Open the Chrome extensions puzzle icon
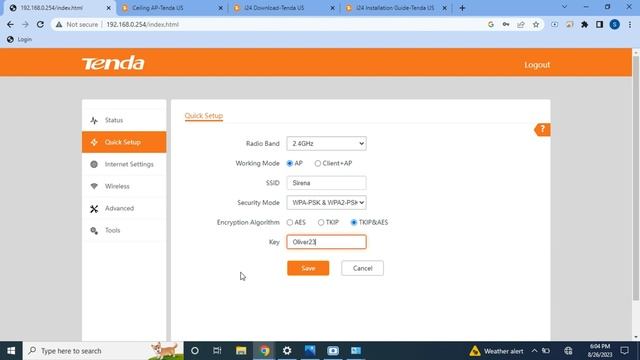Viewport: 640px width, 360px height. [x=584, y=24]
